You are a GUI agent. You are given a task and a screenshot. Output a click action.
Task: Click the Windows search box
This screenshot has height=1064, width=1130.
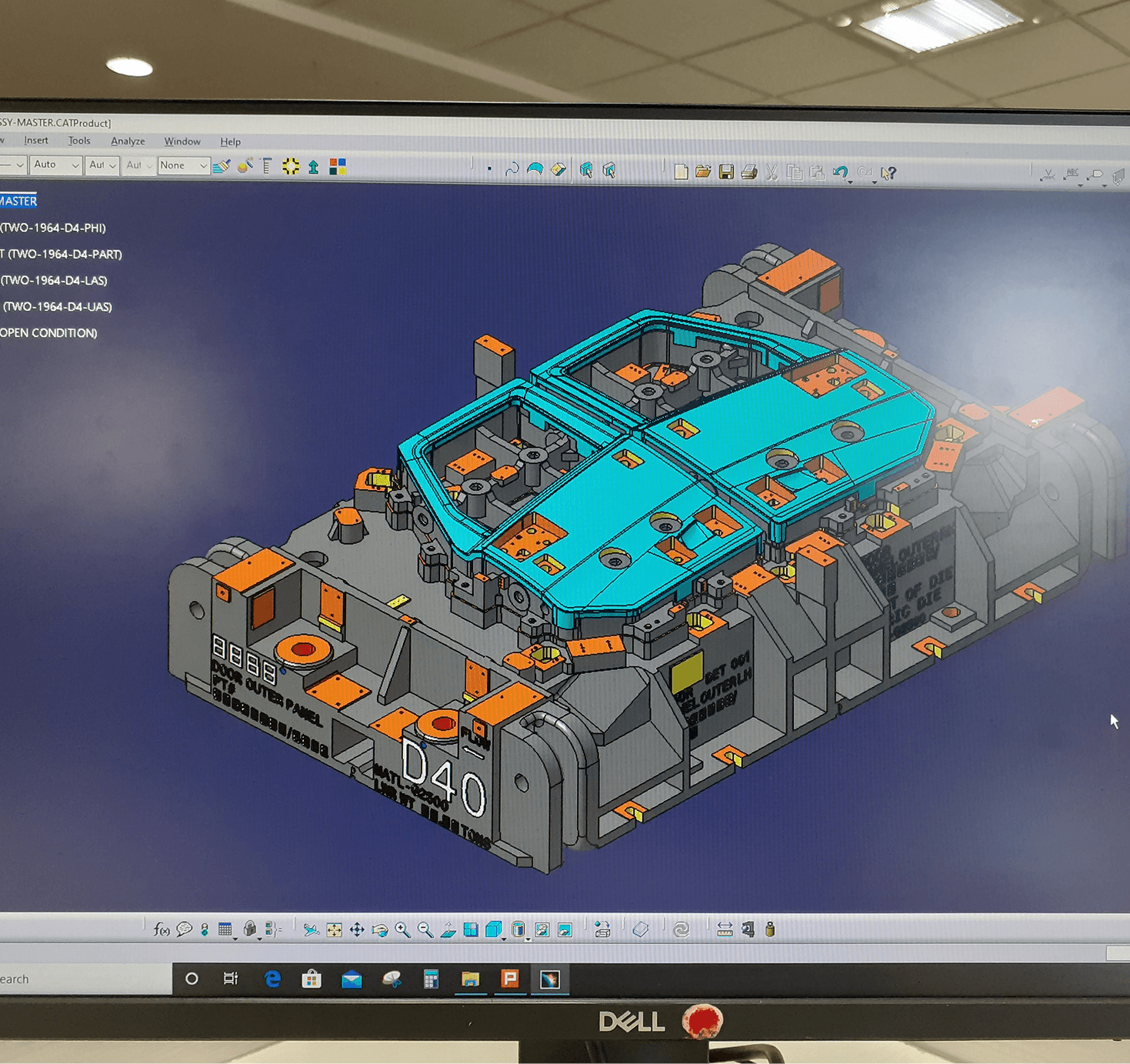(85, 979)
